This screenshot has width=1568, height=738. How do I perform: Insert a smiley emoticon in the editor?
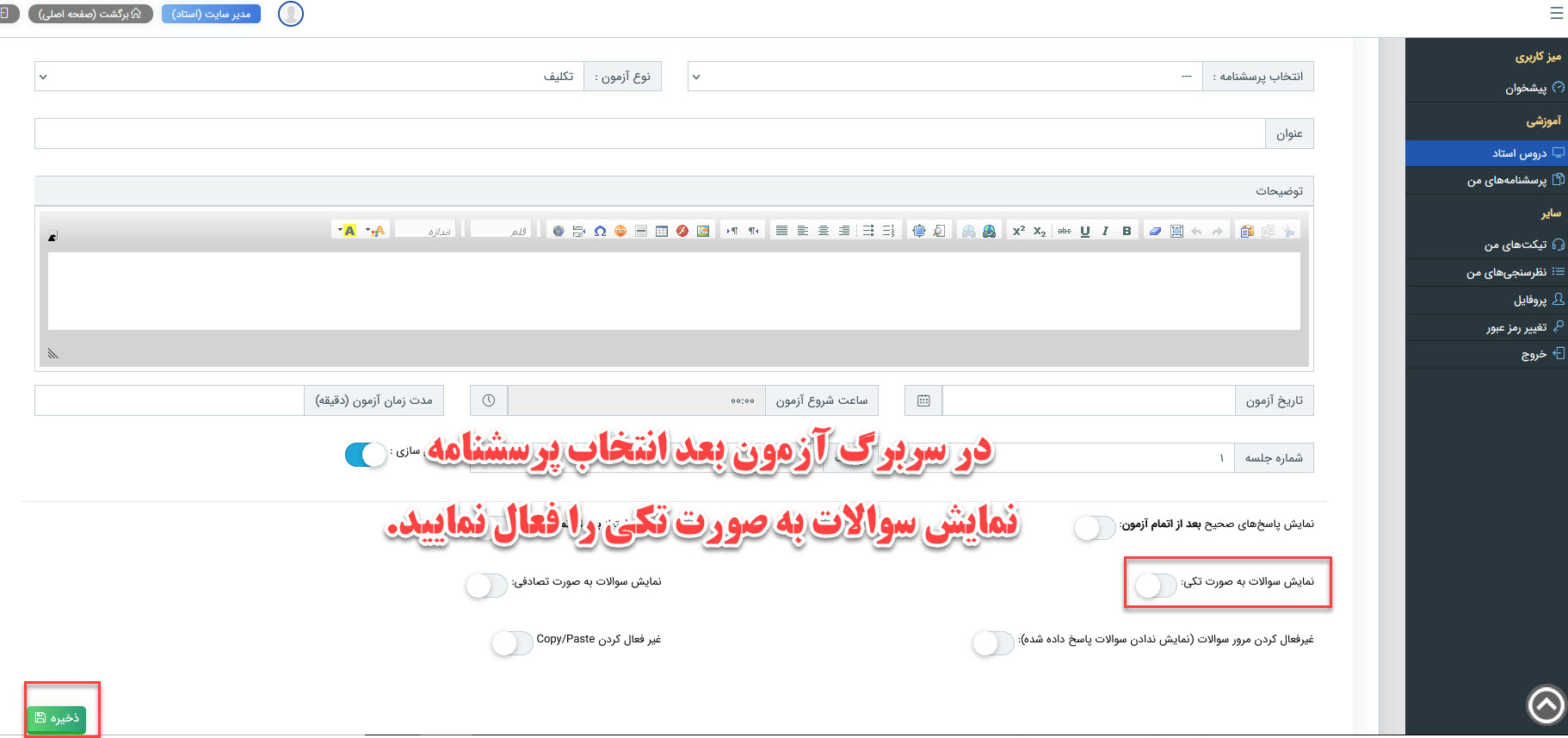(620, 231)
